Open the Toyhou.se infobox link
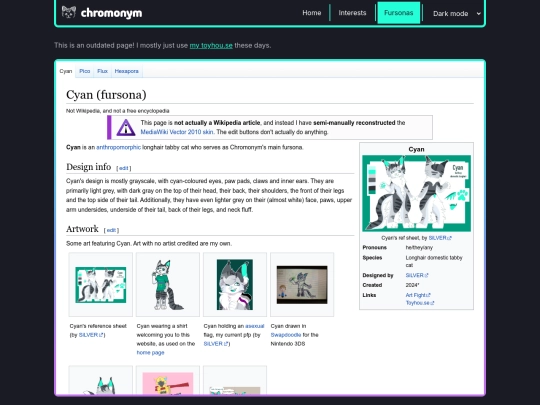This screenshot has height=405, width=540. pos(420,303)
